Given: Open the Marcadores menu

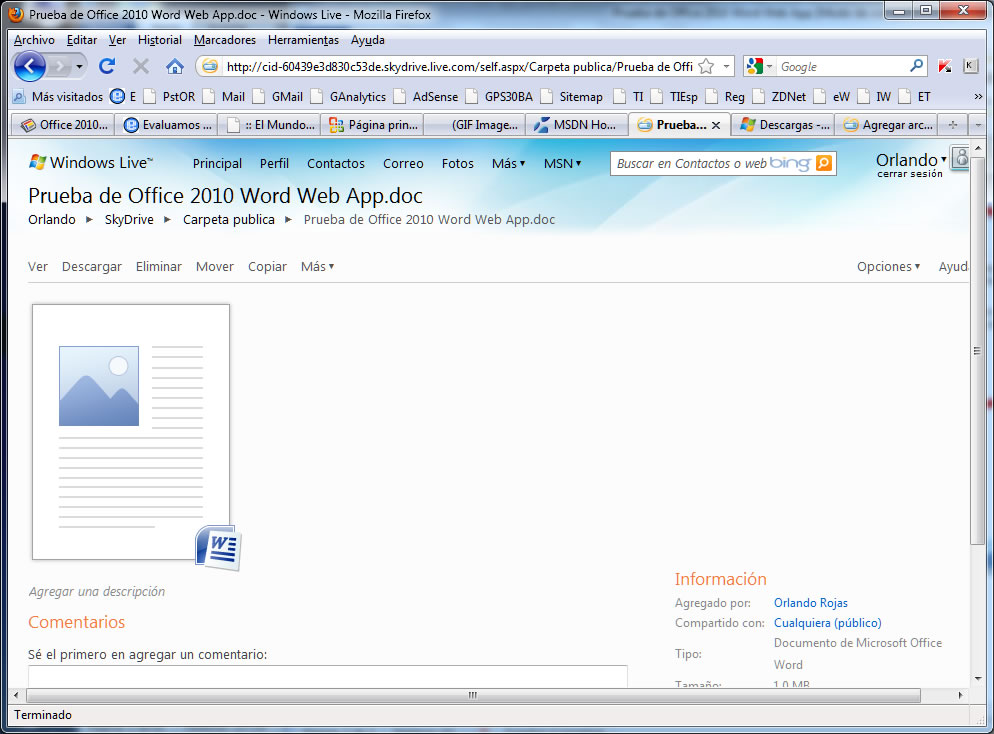Looking at the screenshot, I should coord(225,40).
